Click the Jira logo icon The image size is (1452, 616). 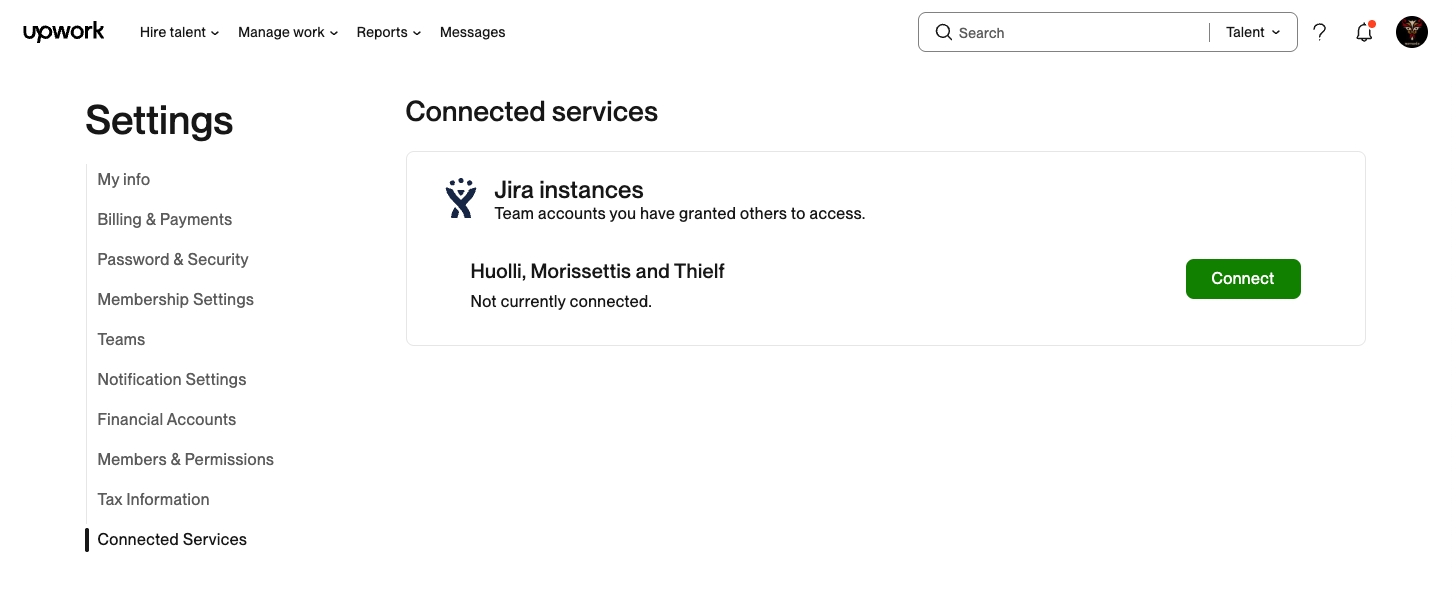tap(461, 199)
